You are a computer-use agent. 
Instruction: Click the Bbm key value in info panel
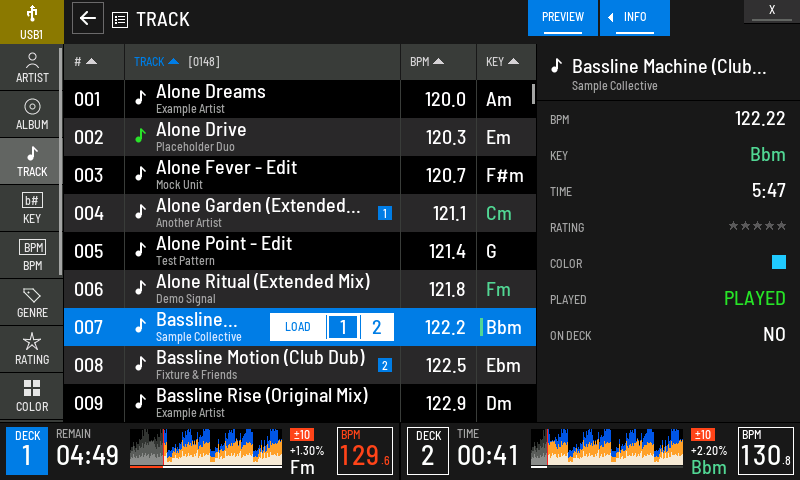point(767,155)
